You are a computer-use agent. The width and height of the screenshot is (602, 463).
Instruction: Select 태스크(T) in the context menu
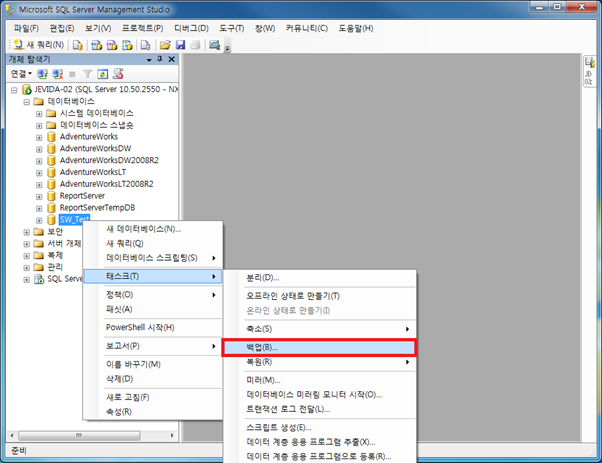pos(153,276)
